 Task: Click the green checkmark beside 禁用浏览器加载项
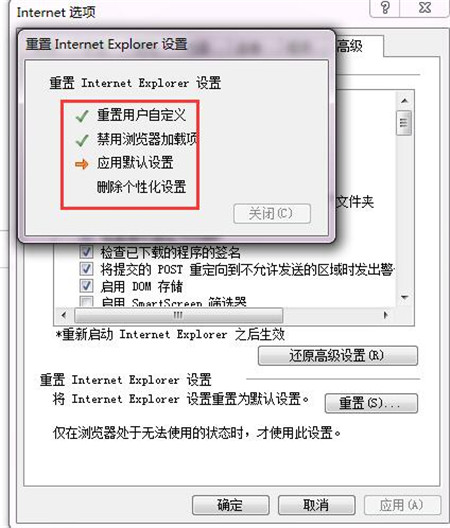pyautogui.click(x=82, y=140)
